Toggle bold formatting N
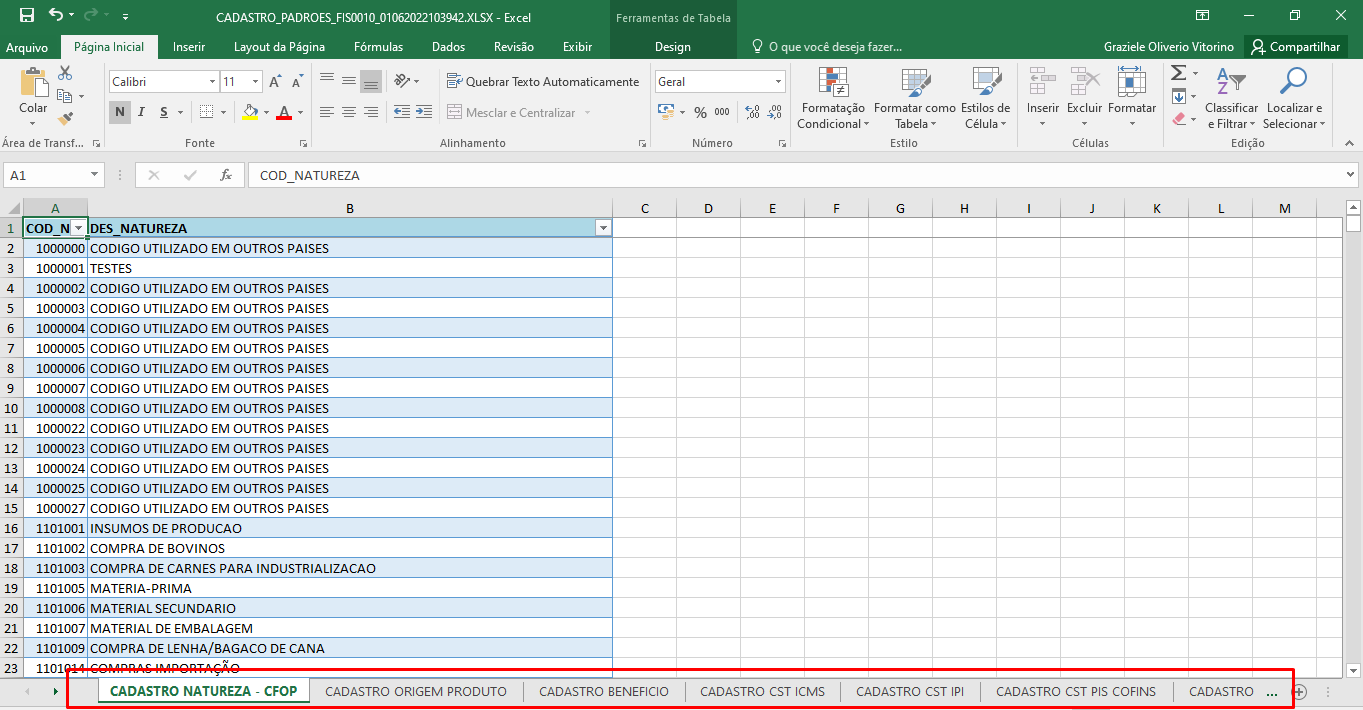This screenshot has width=1363, height=710. 120,112
